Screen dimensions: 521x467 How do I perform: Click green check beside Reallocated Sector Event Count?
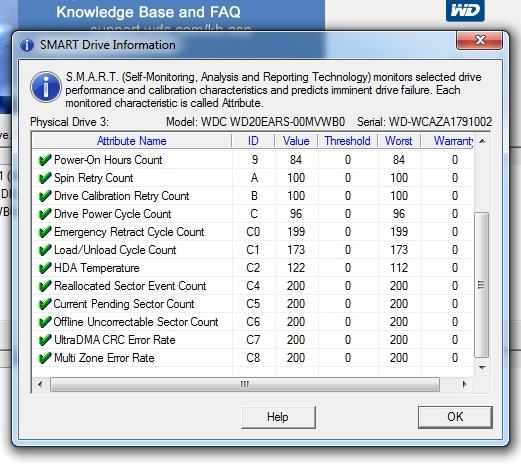click(45, 286)
